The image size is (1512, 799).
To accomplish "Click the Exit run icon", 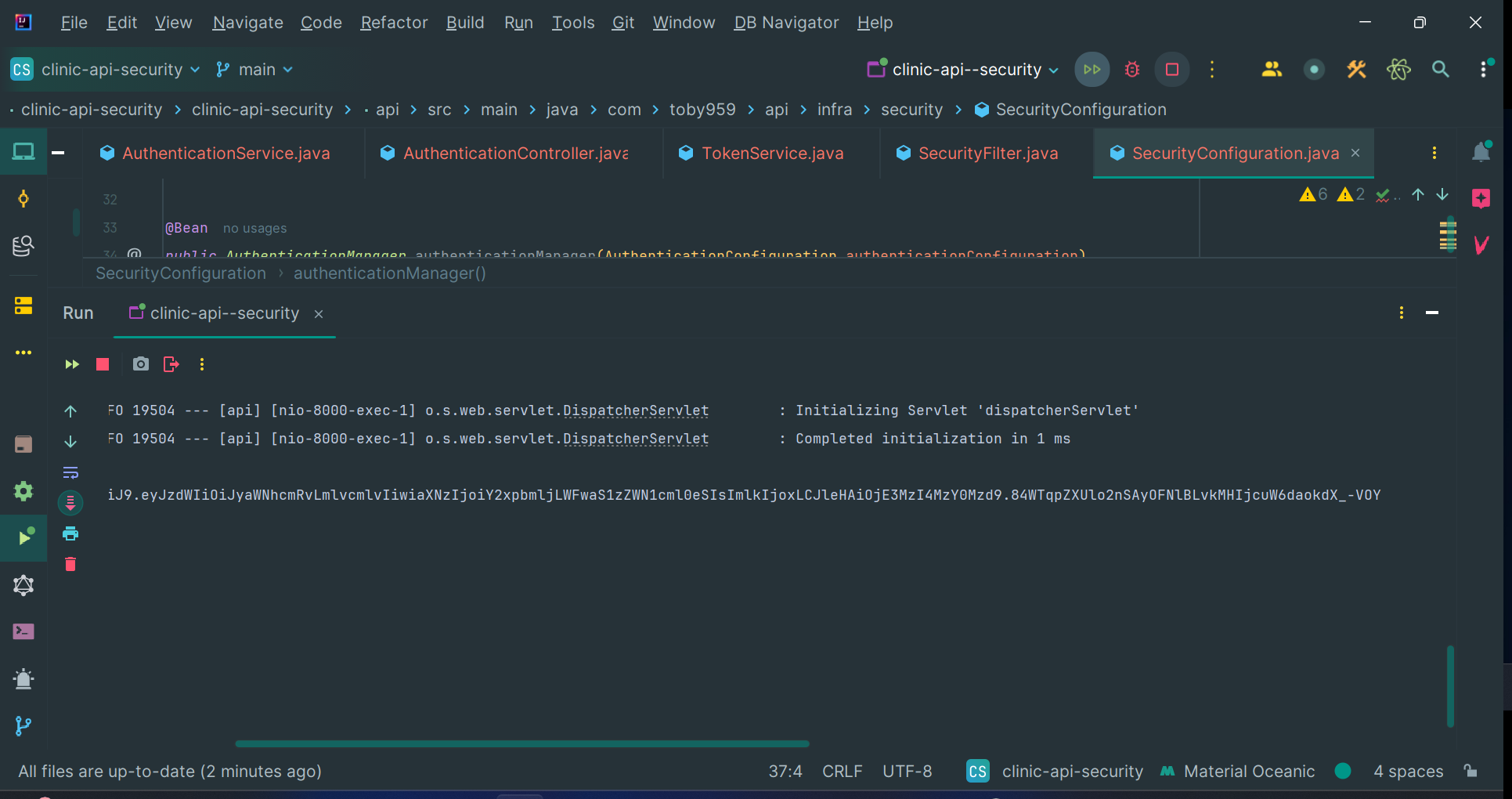I will pyautogui.click(x=171, y=364).
